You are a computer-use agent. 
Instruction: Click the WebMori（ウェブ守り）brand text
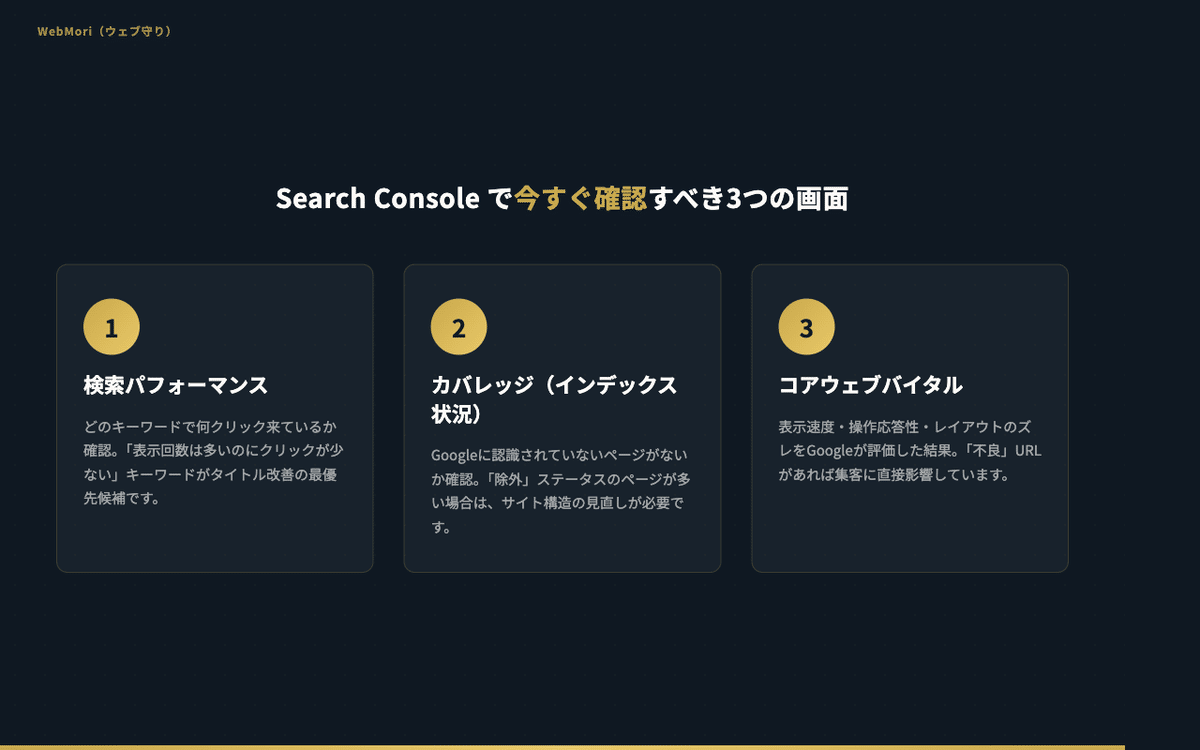pyautogui.click(x=105, y=31)
